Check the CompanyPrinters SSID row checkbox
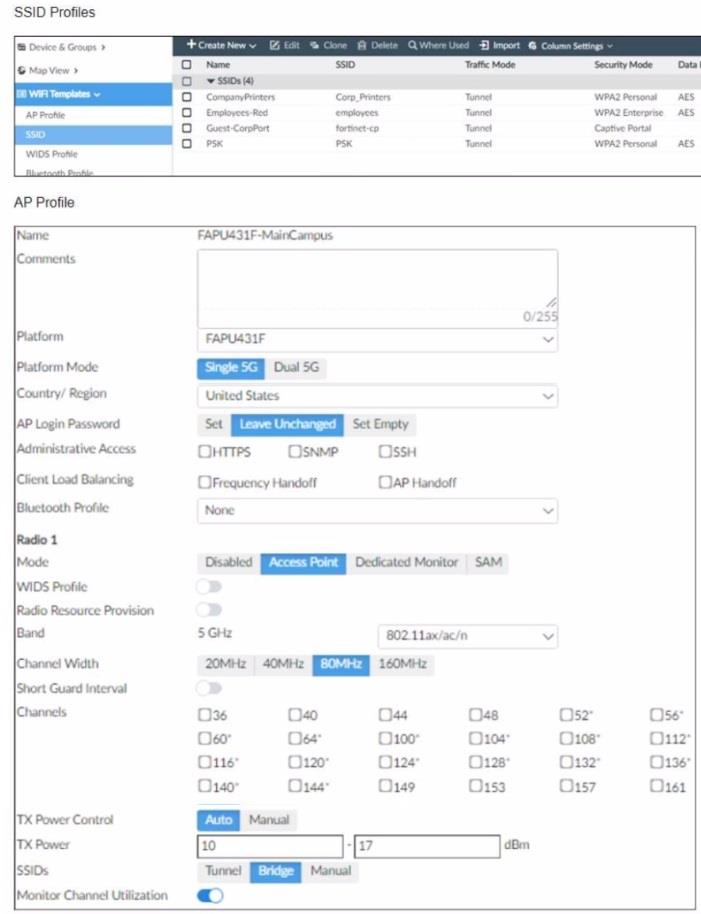 [x=187, y=97]
